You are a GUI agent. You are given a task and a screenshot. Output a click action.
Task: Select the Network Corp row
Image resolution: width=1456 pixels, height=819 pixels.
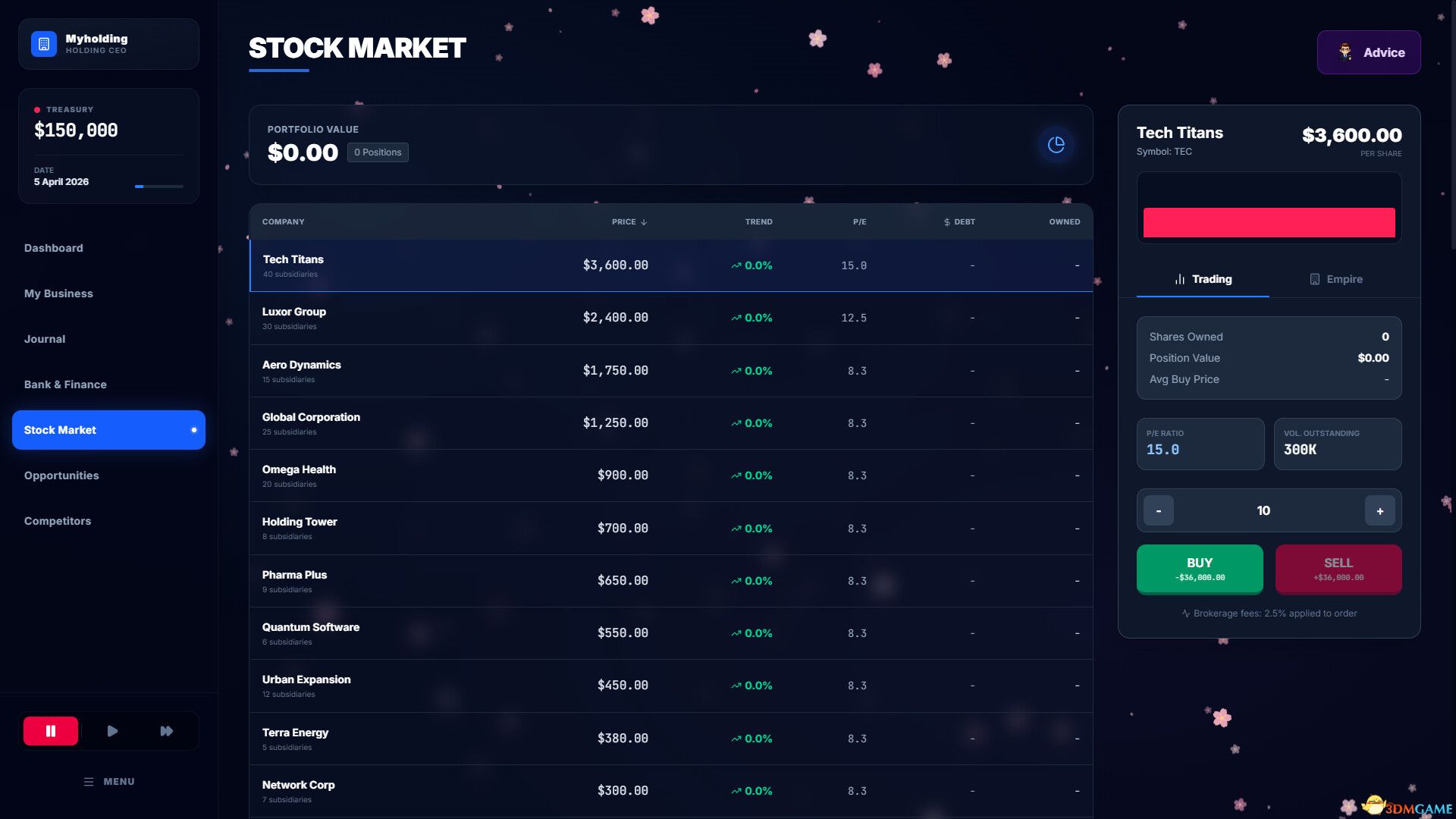[671, 791]
